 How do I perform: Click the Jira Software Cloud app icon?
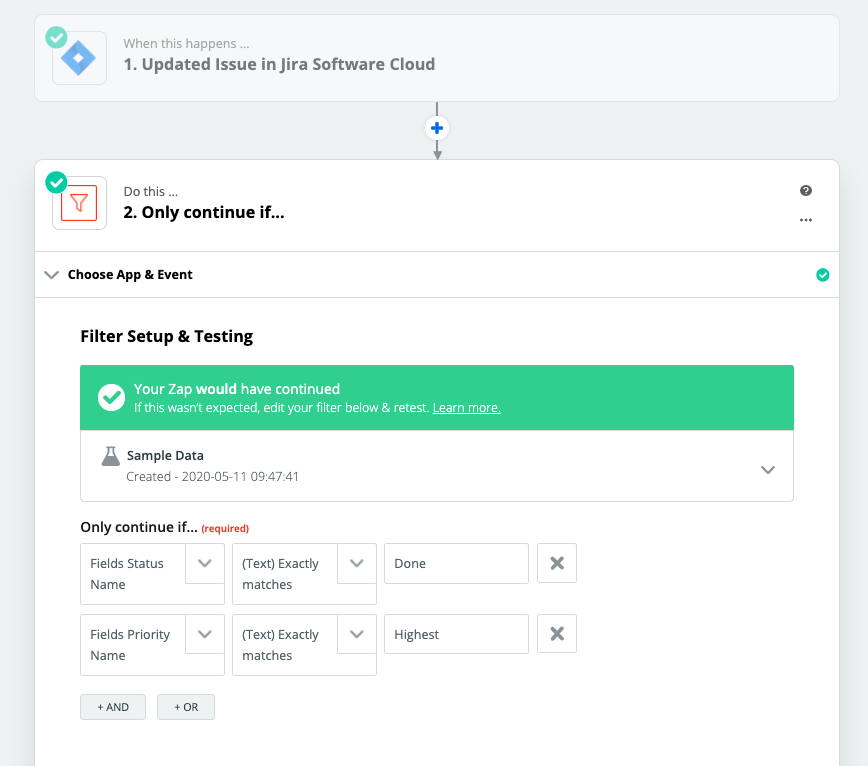point(79,57)
